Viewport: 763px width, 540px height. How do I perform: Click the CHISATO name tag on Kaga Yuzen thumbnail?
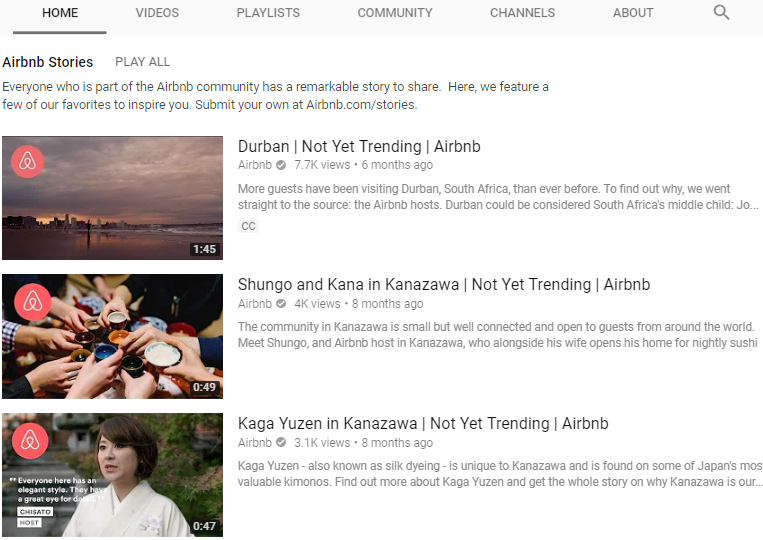(x=36, y=512)
